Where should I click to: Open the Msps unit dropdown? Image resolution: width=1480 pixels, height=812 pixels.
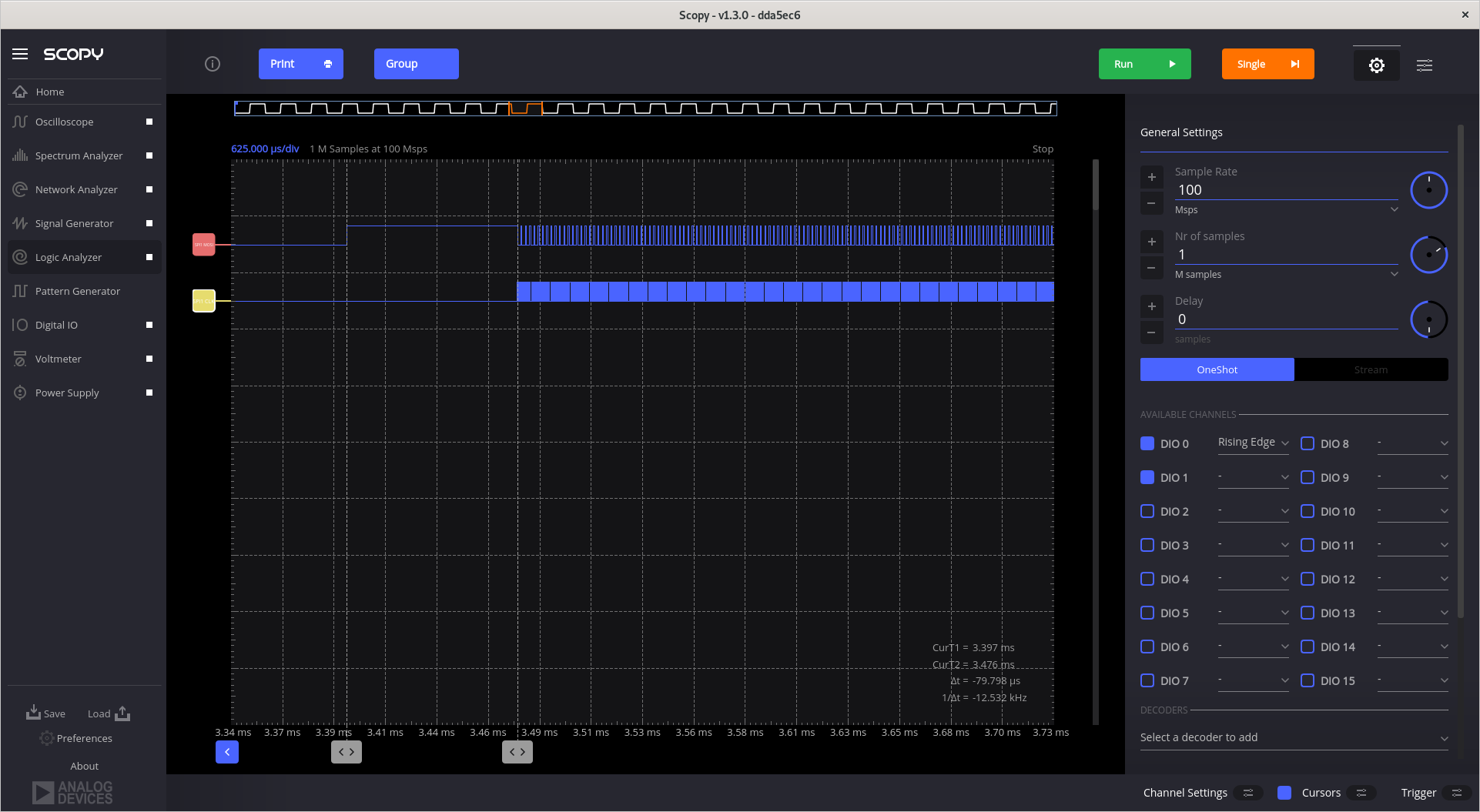coord(1286,210)
